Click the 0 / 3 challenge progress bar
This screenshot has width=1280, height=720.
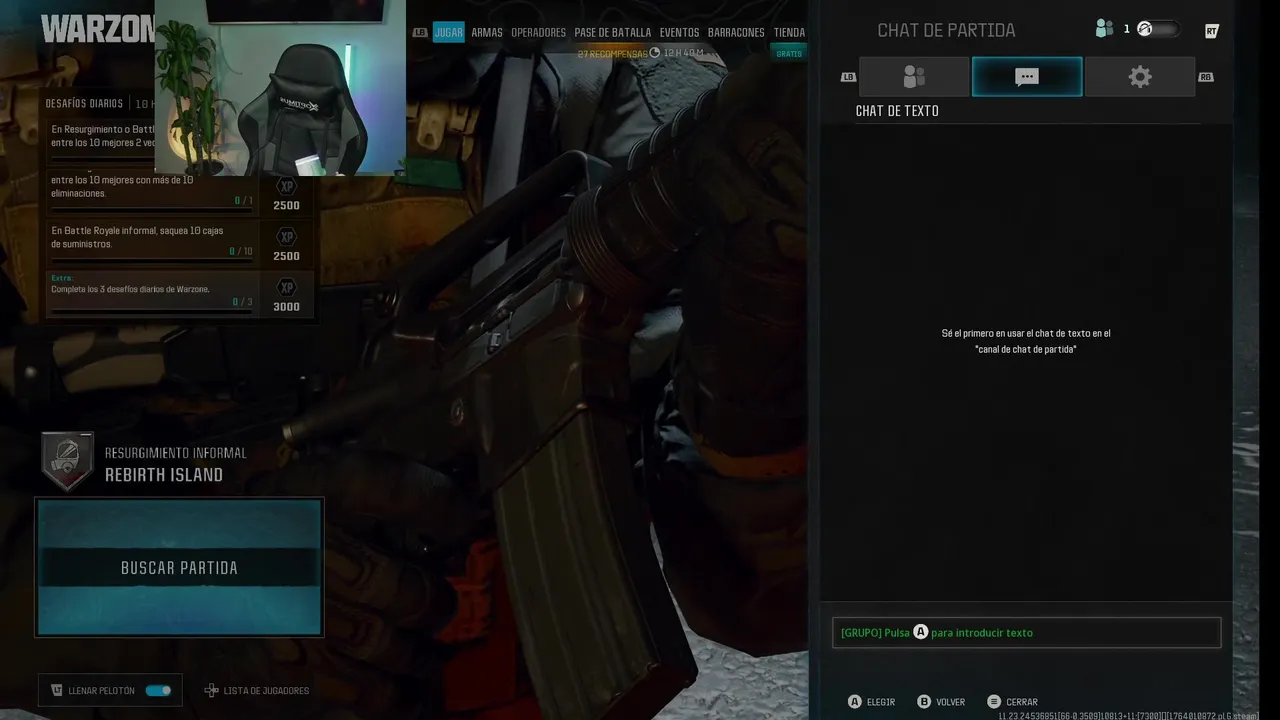(x=152, y=311)
